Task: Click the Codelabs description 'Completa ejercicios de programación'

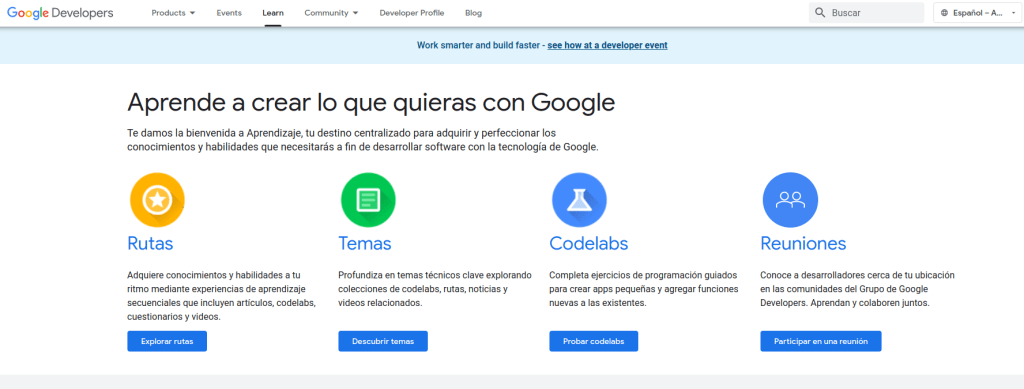Action: pyautogui.click(x=644, y=289)
